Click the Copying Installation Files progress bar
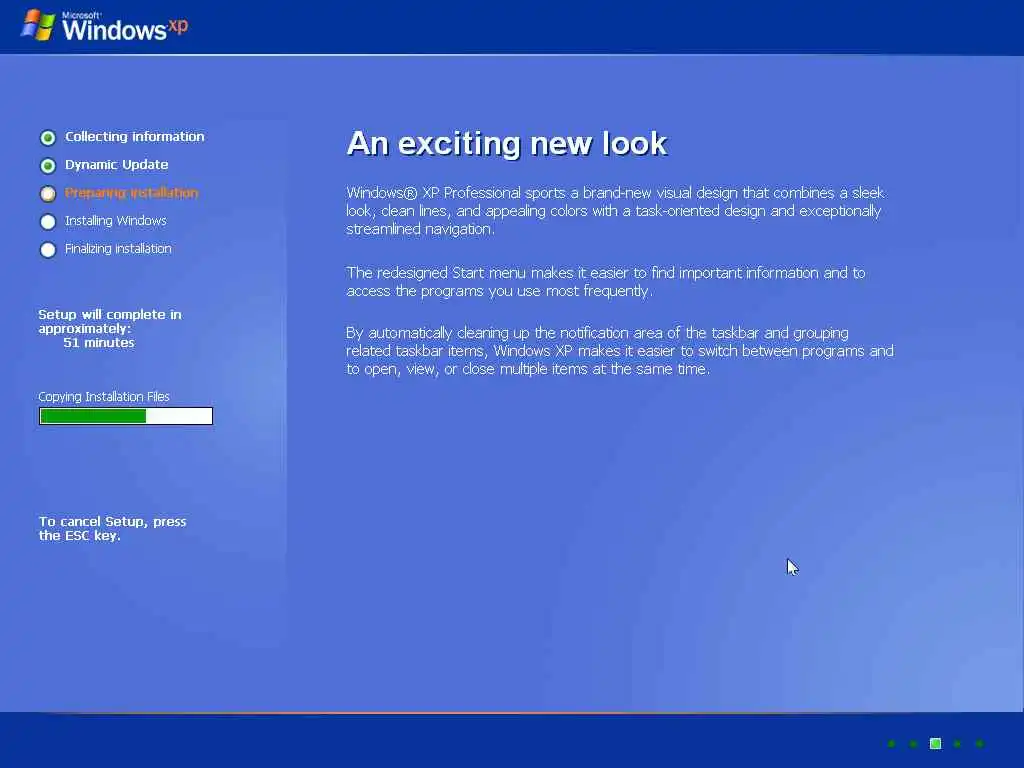 tap(126, 416)
